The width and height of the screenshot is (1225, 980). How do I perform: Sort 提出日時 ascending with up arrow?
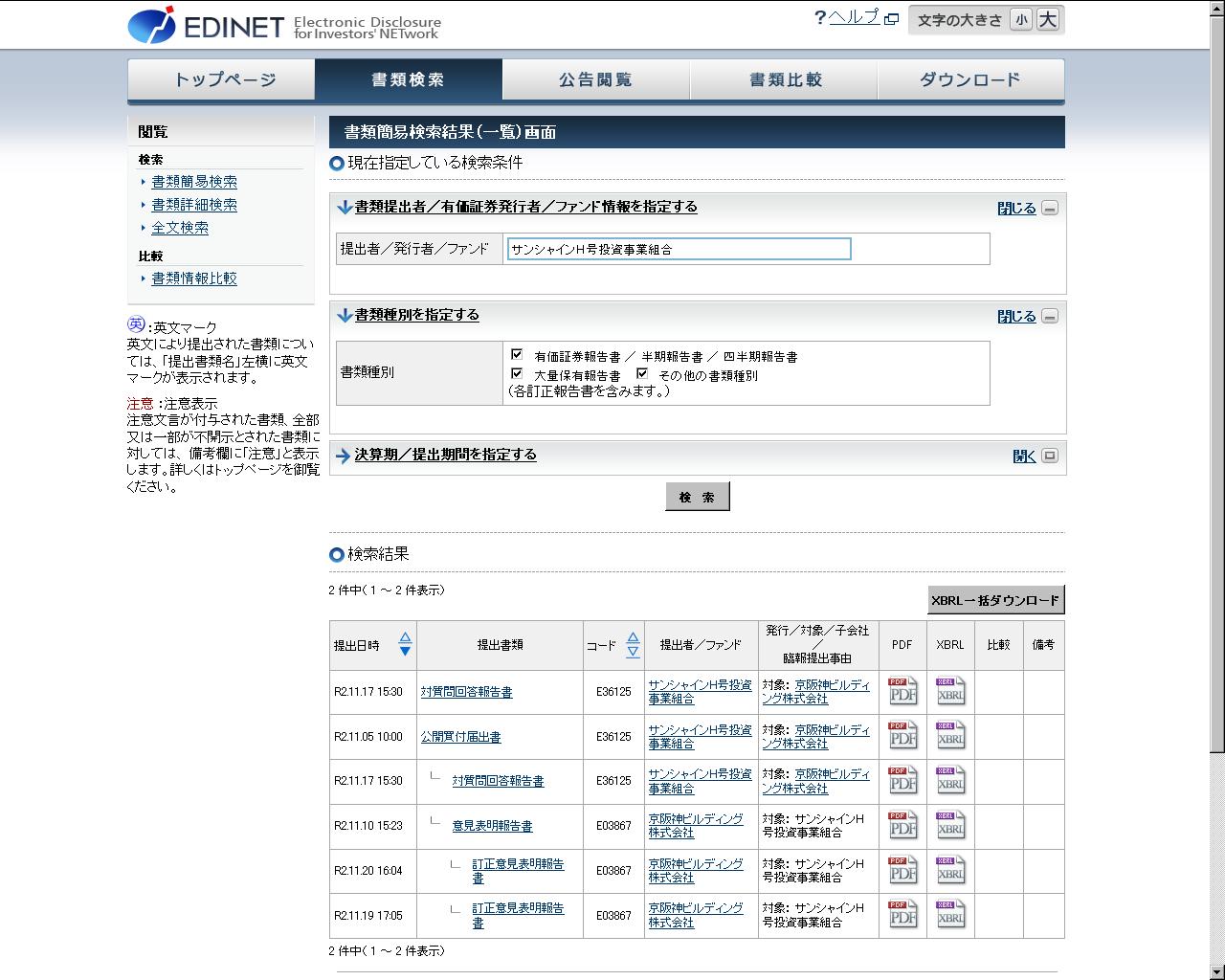click(x=405, y=637)
